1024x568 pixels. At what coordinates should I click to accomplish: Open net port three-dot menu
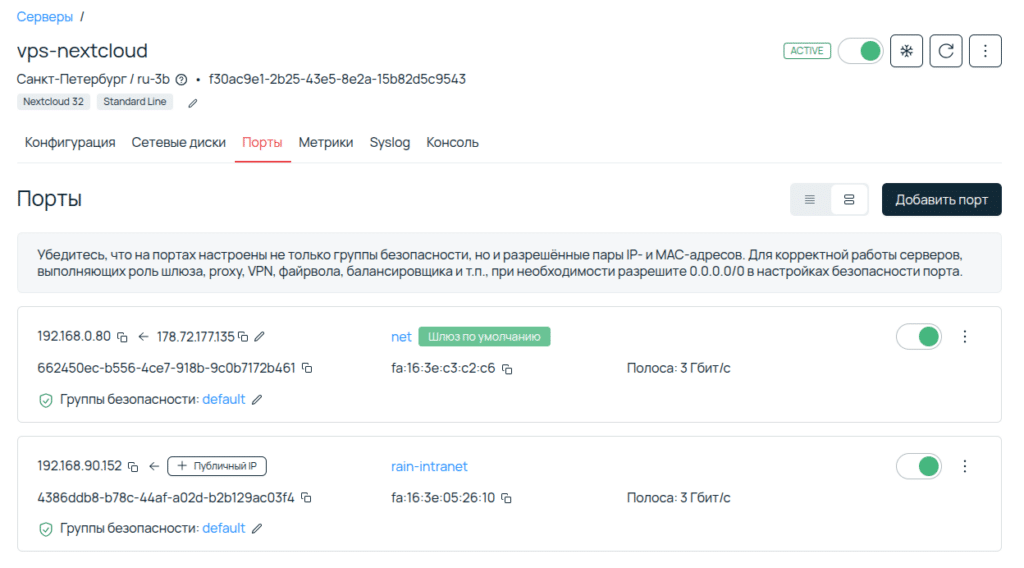965,337
